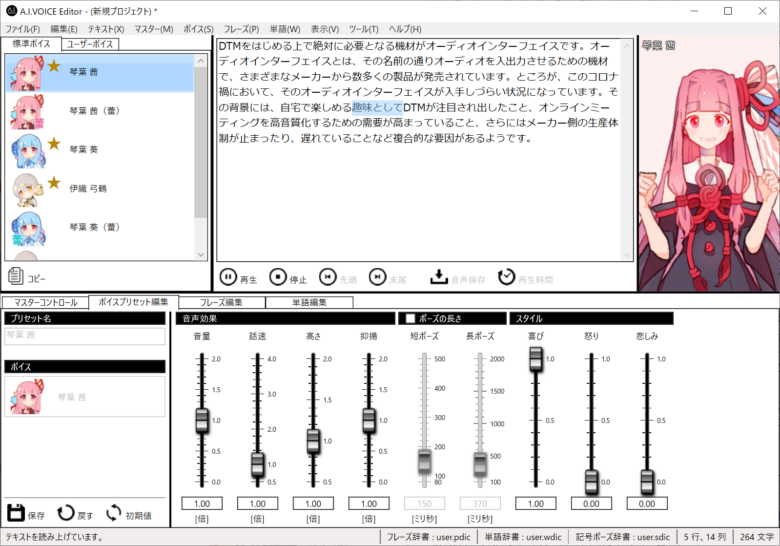Image resolution: width=780 pixels, height=546 pixels.
Task: Click the 高さ value field
Action: 313,504
